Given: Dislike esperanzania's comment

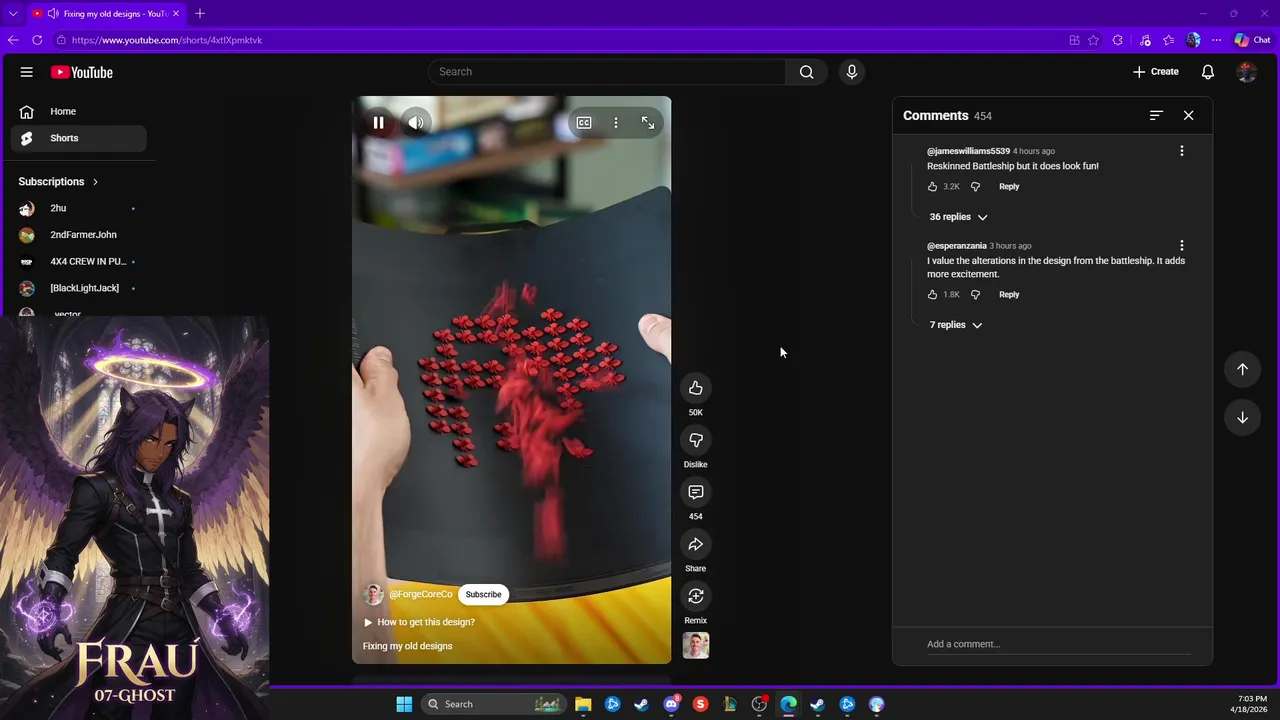Looking at the screenshot, I should coord(976,295).
